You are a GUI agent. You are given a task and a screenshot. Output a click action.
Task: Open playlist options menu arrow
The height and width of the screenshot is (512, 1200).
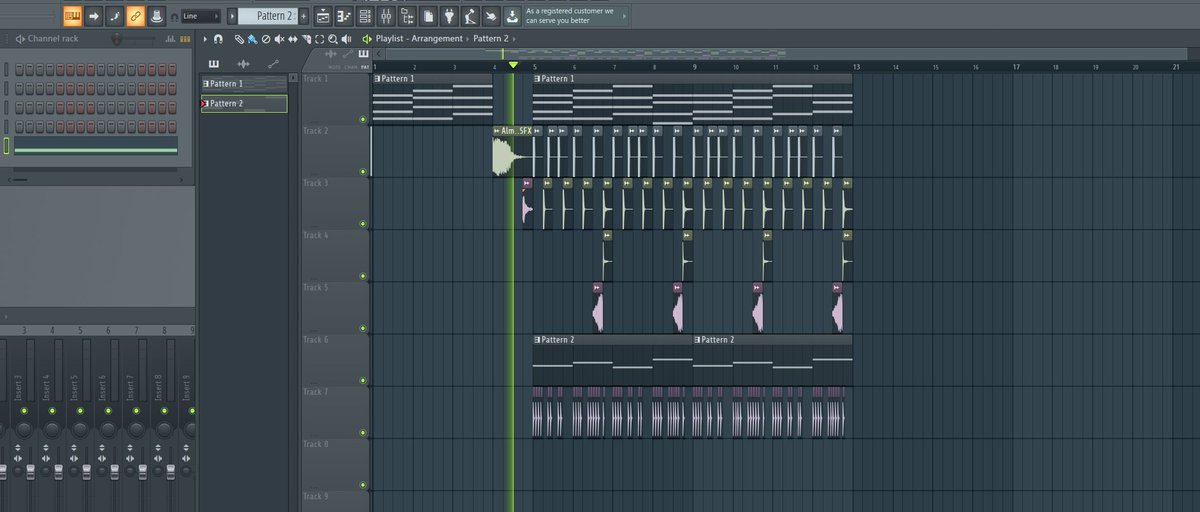click(205, 39)
